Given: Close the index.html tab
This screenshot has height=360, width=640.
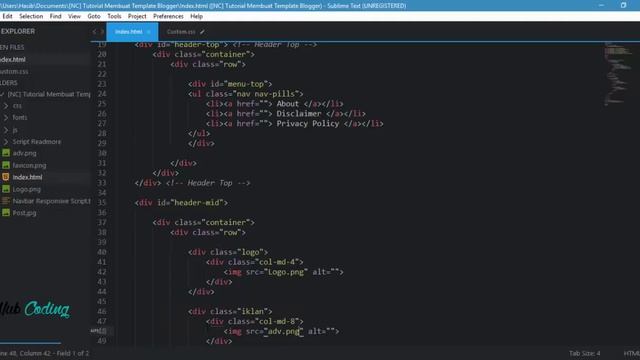Looking at the screenshot, I should point(149,32).
